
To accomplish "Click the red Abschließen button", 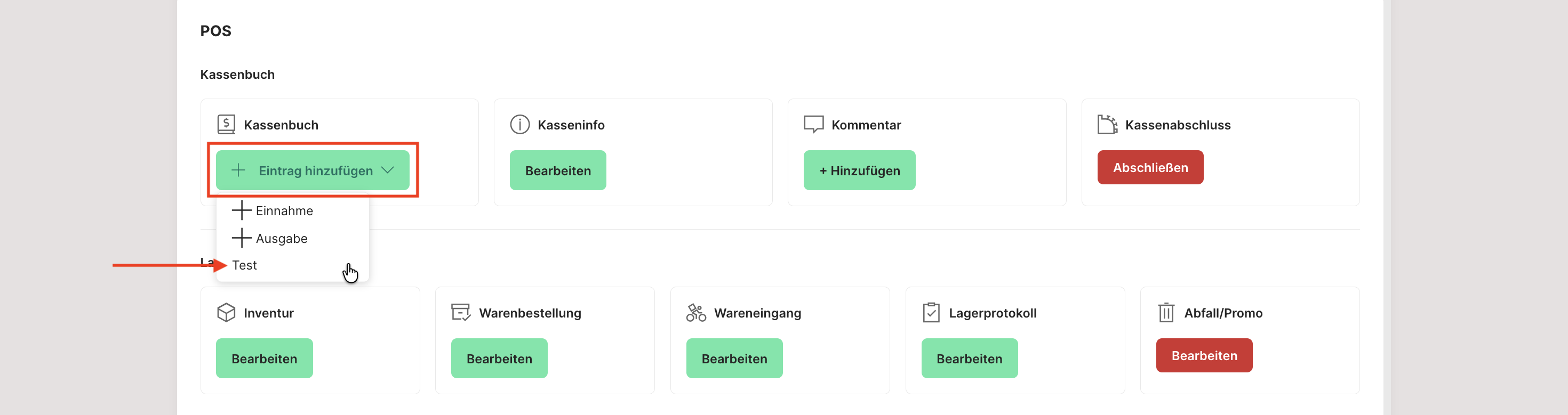I will pos(1150,168).
